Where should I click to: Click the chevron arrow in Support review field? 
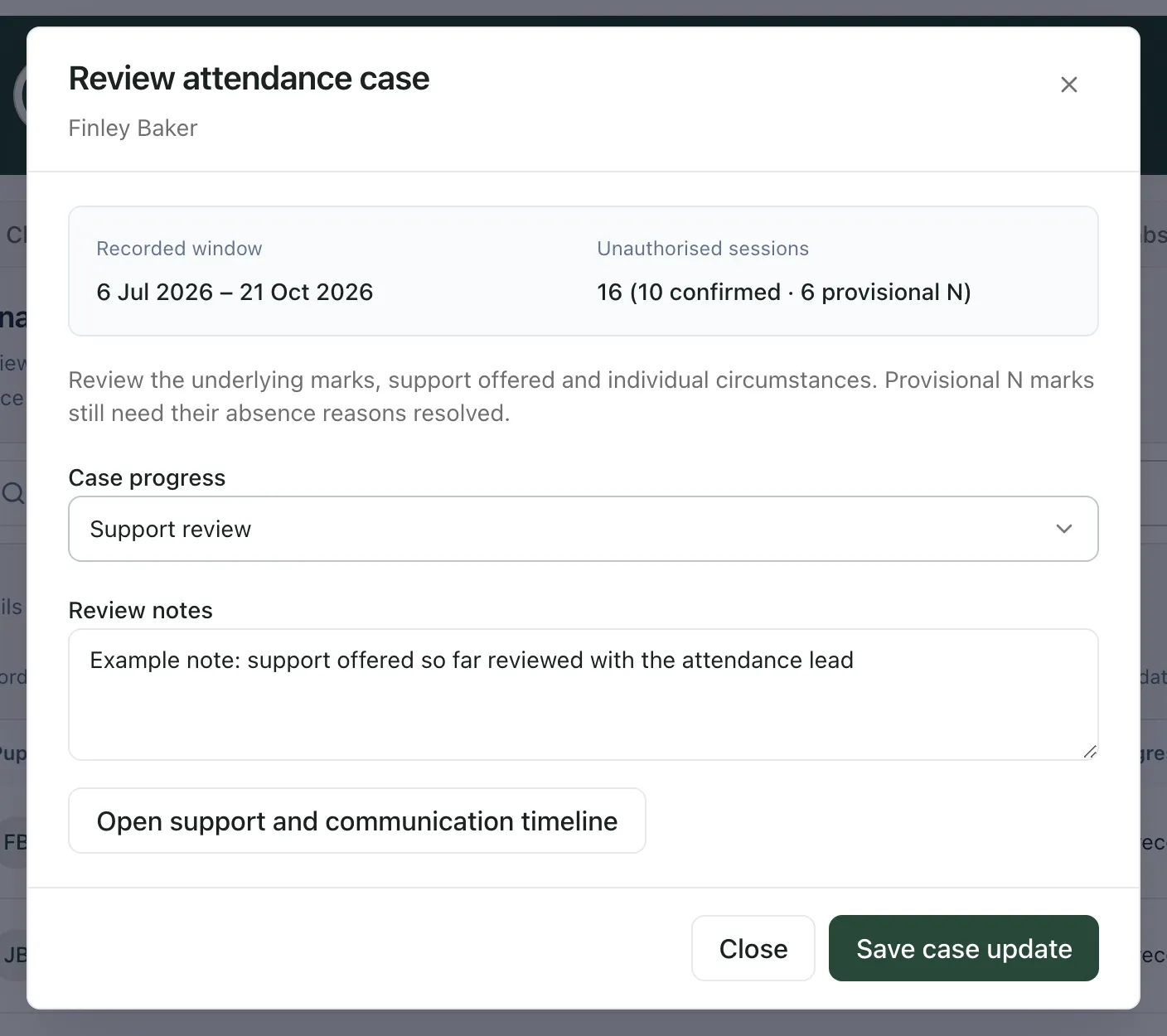pyautogui.click(x=1064, y=529)
